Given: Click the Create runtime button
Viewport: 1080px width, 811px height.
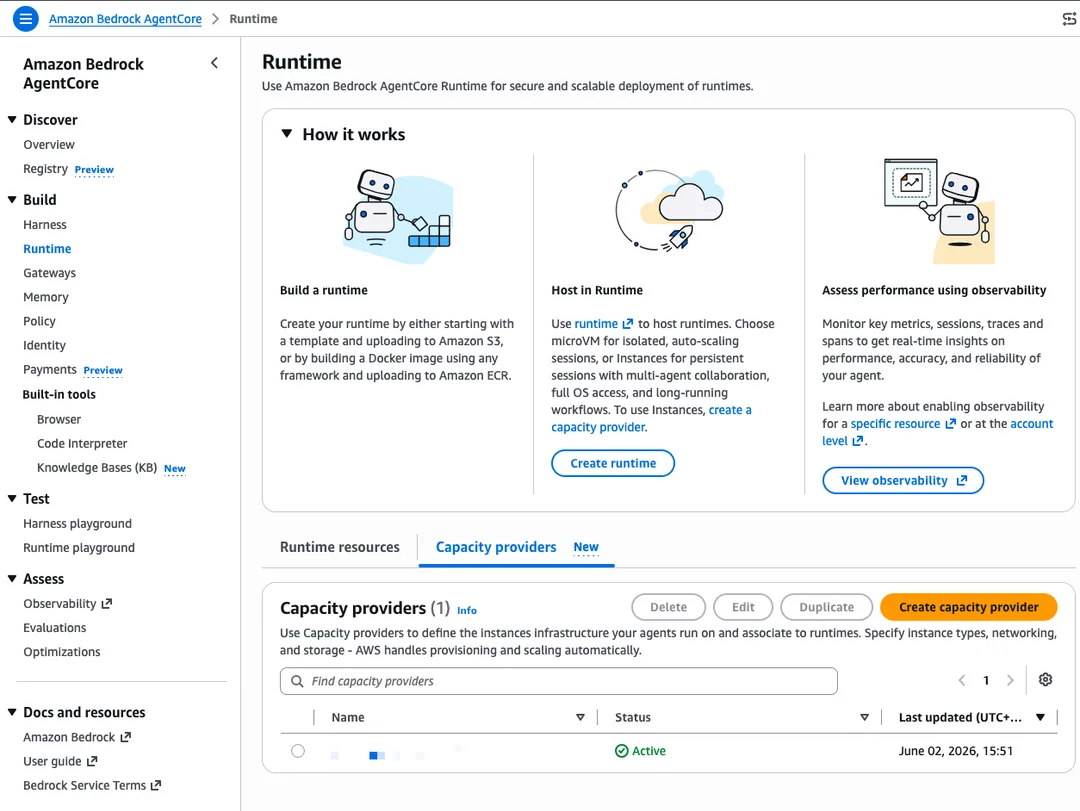Looking at the screenshot, I should click(x=613, y=463).
